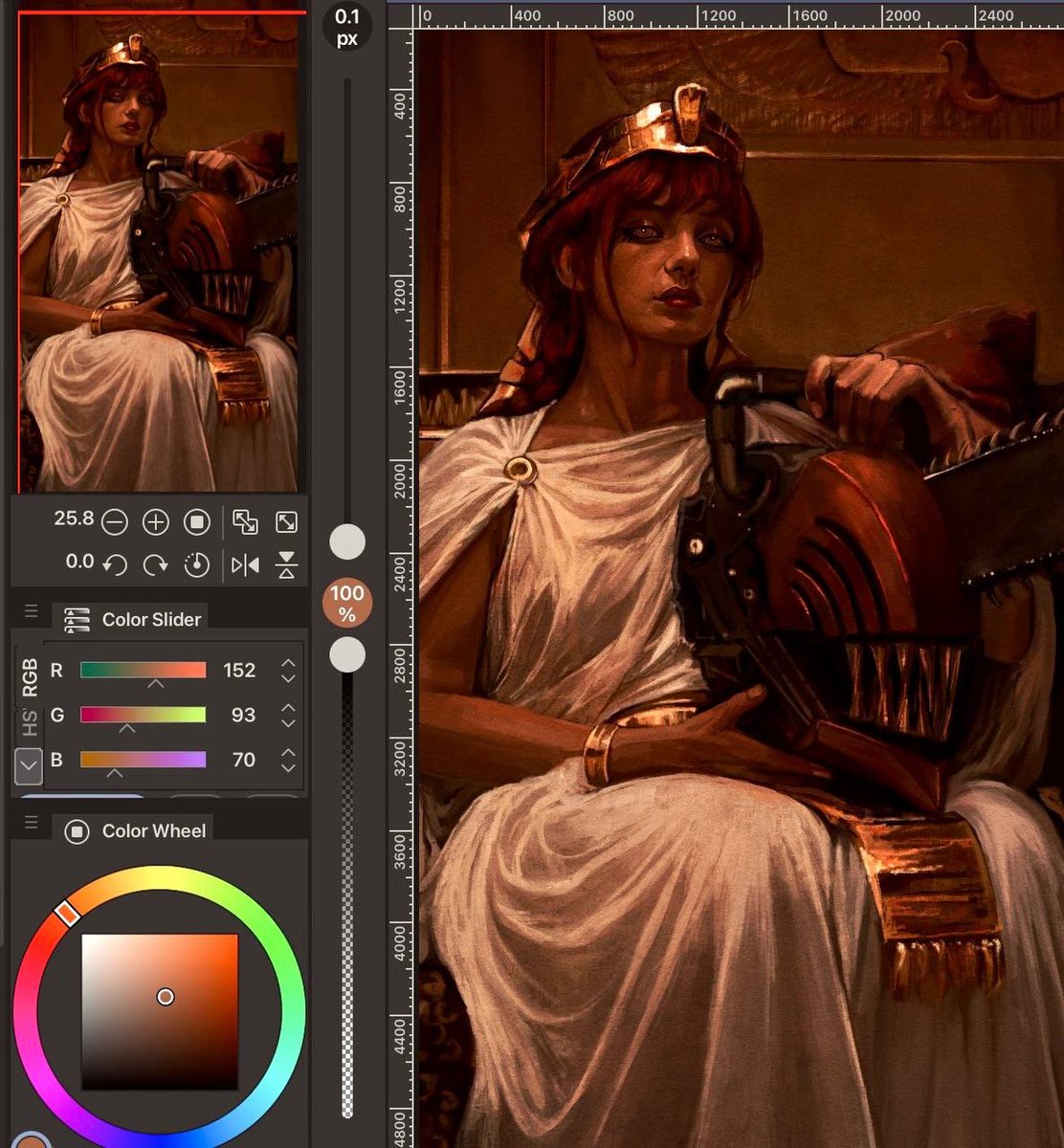
Task: Click the red channel color slider
Action: 144,670
